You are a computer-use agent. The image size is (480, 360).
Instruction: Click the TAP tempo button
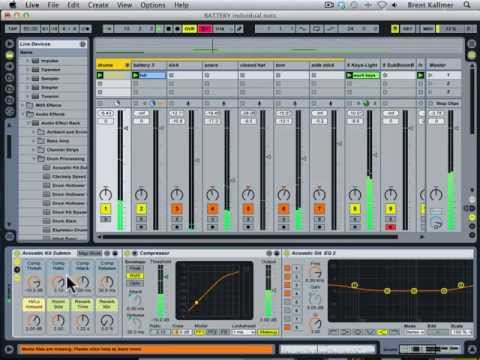click(x=13, y=29)
